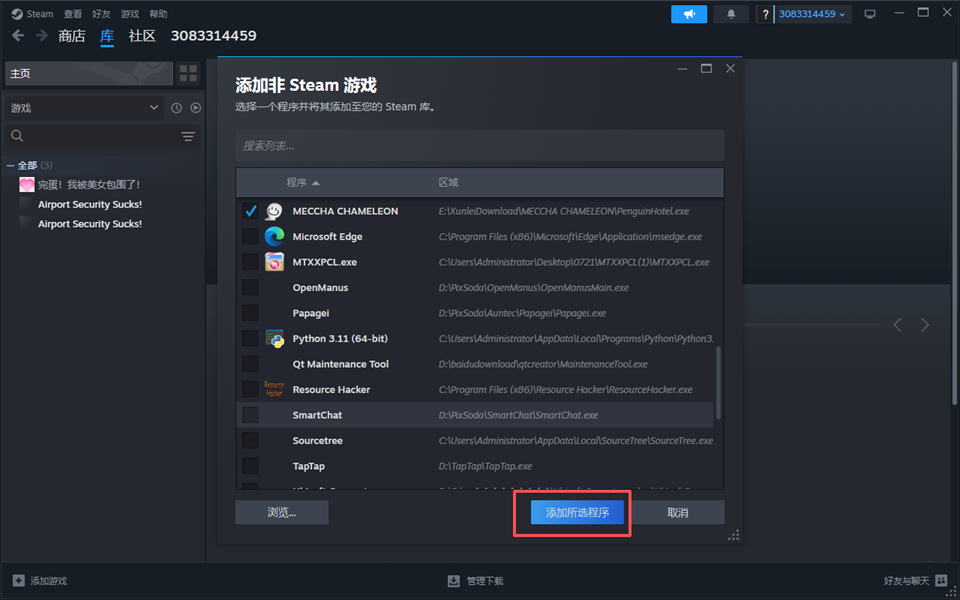
Task: Select the Resource Hacker checkbox
Action: coord(250,389)
